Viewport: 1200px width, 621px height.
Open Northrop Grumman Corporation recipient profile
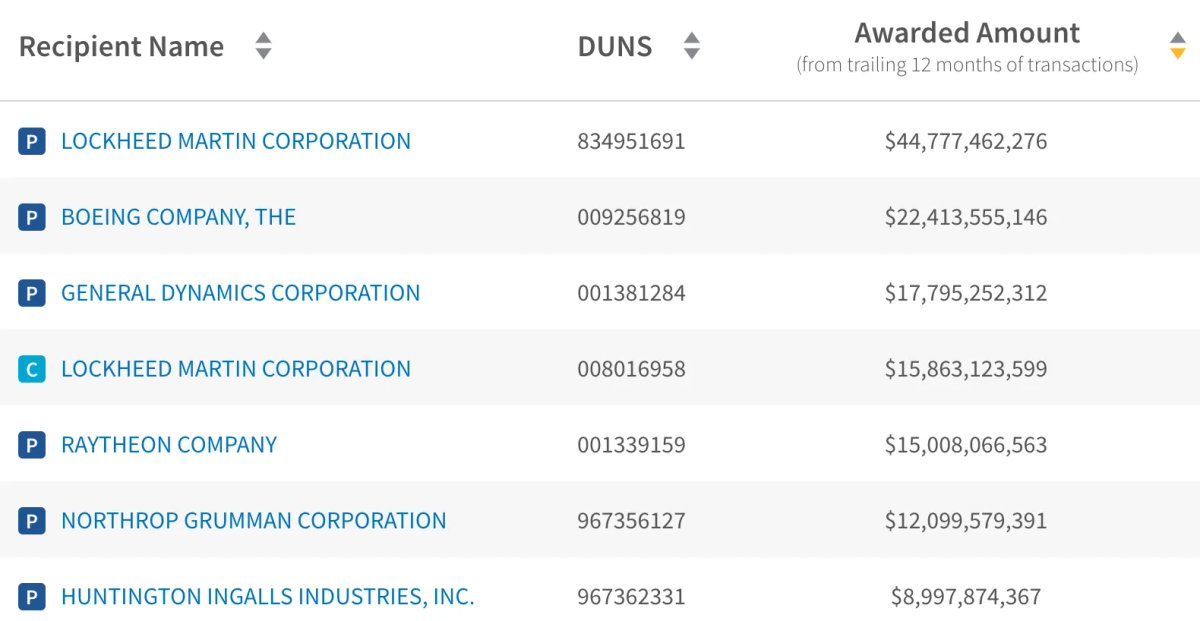point(254,521)
